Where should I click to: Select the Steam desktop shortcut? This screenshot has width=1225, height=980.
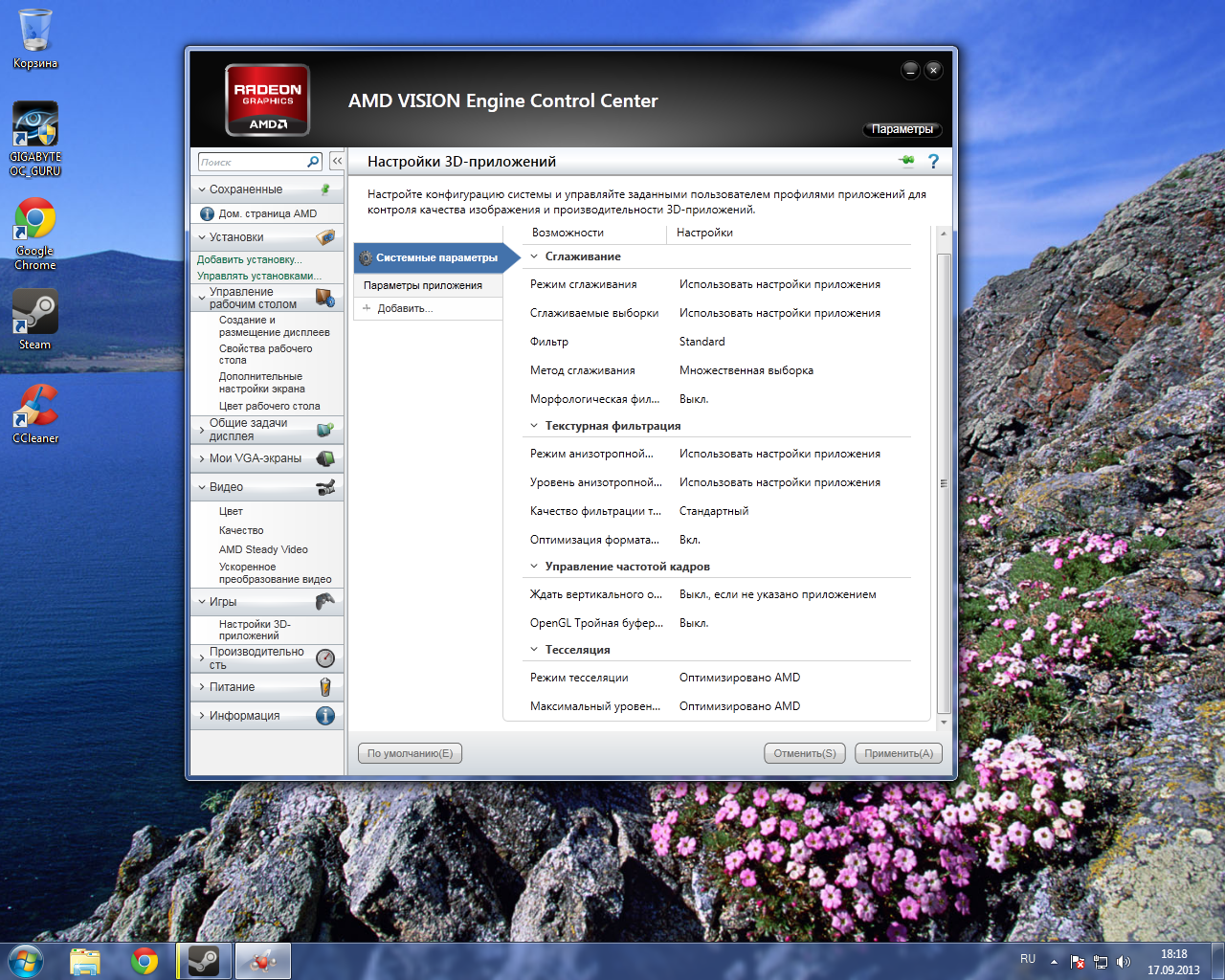click(x=35, y=320)
